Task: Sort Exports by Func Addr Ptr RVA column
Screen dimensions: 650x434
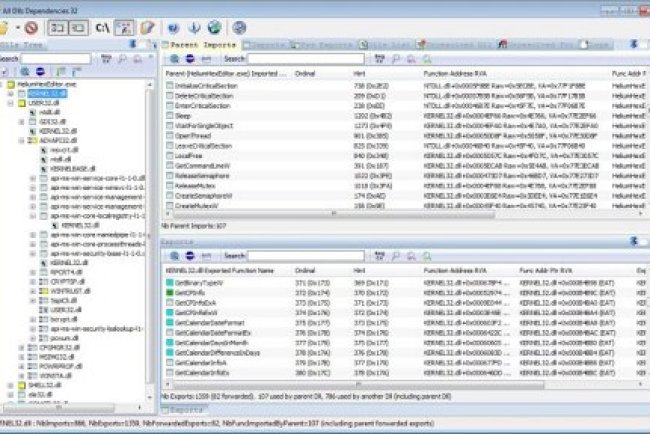Action: click(x=546, y=271)
